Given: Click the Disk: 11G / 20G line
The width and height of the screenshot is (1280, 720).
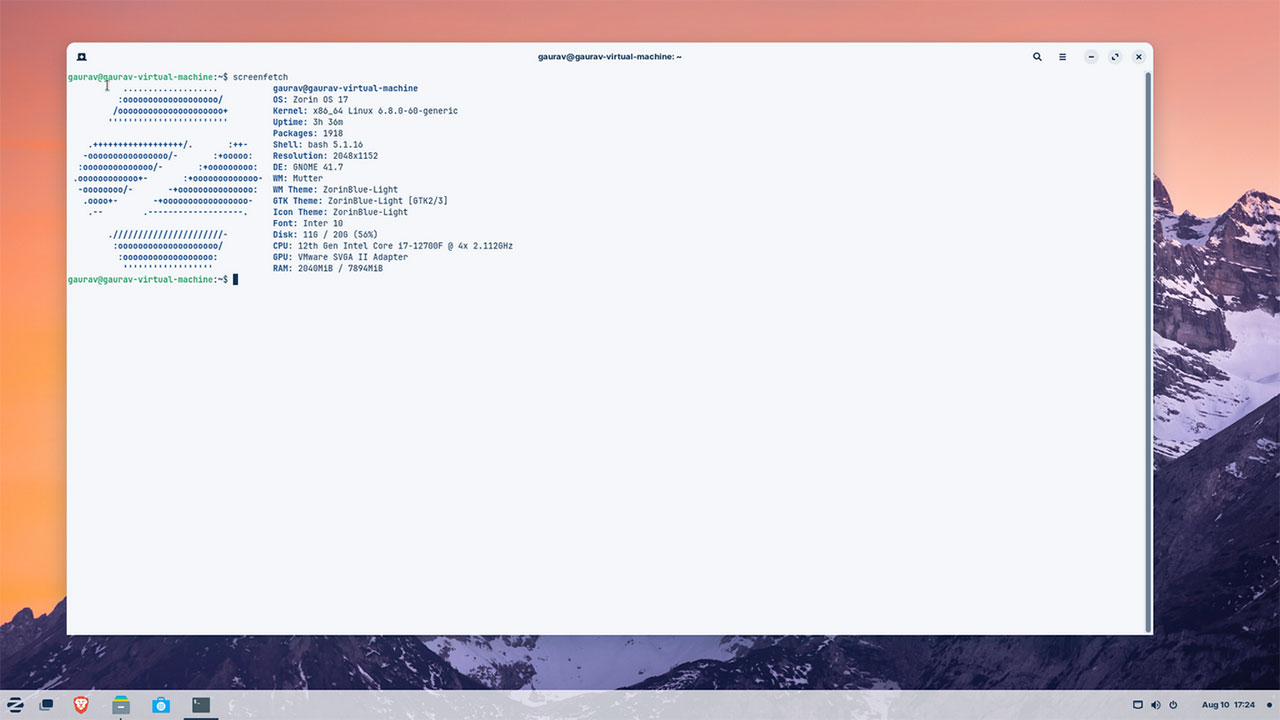Looking at the screenshot, I should coord(325,234).
